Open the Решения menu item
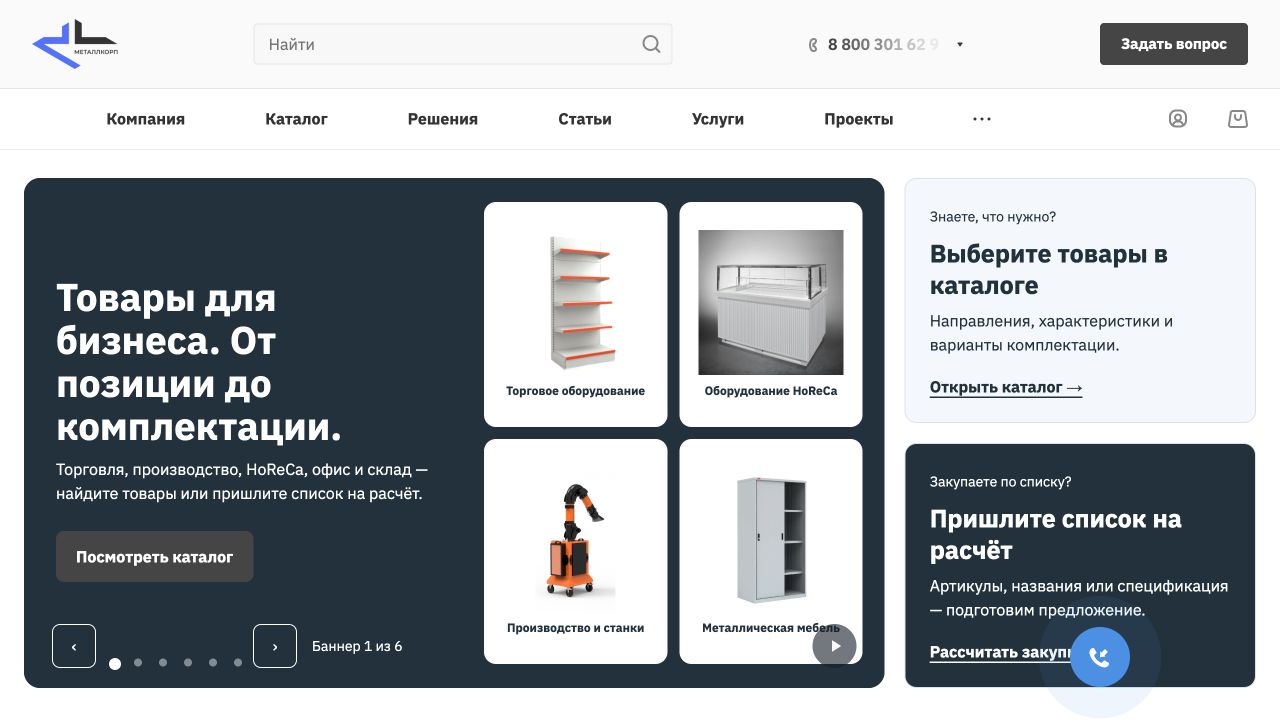 pyautogui.click(x=443, y=119)
